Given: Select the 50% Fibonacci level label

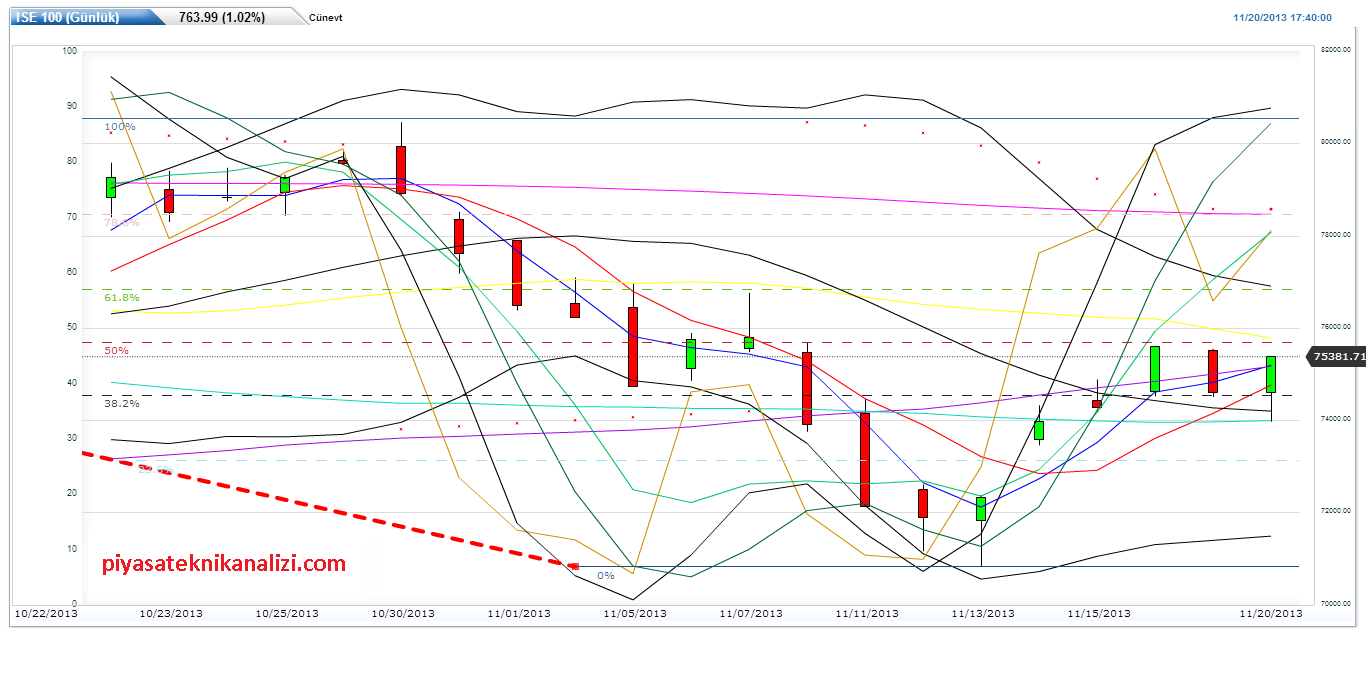Looking at the screenshot, I should coord(116,351).
